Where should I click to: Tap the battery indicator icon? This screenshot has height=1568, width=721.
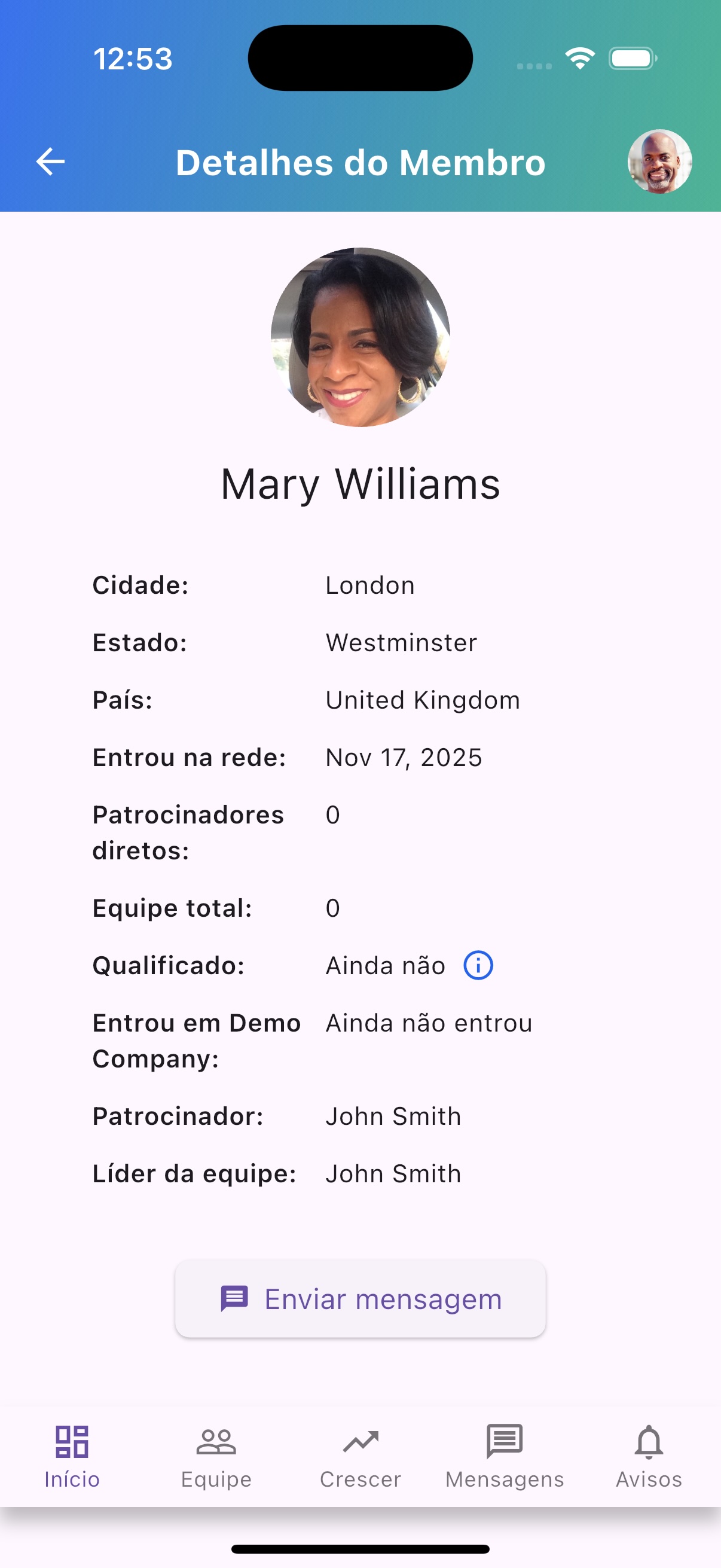(x=632, y=59)
